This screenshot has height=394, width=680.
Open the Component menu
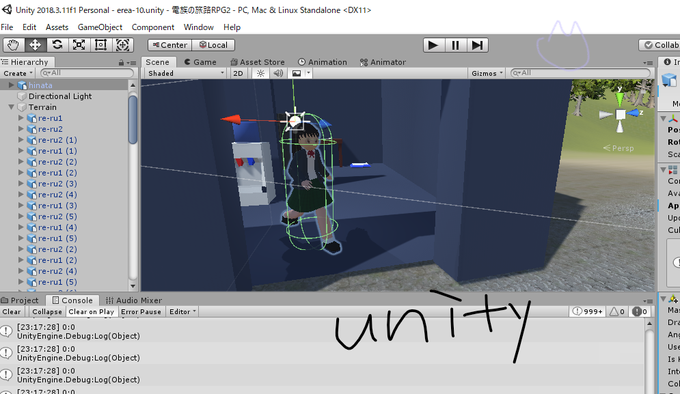(x=153, y=27)
